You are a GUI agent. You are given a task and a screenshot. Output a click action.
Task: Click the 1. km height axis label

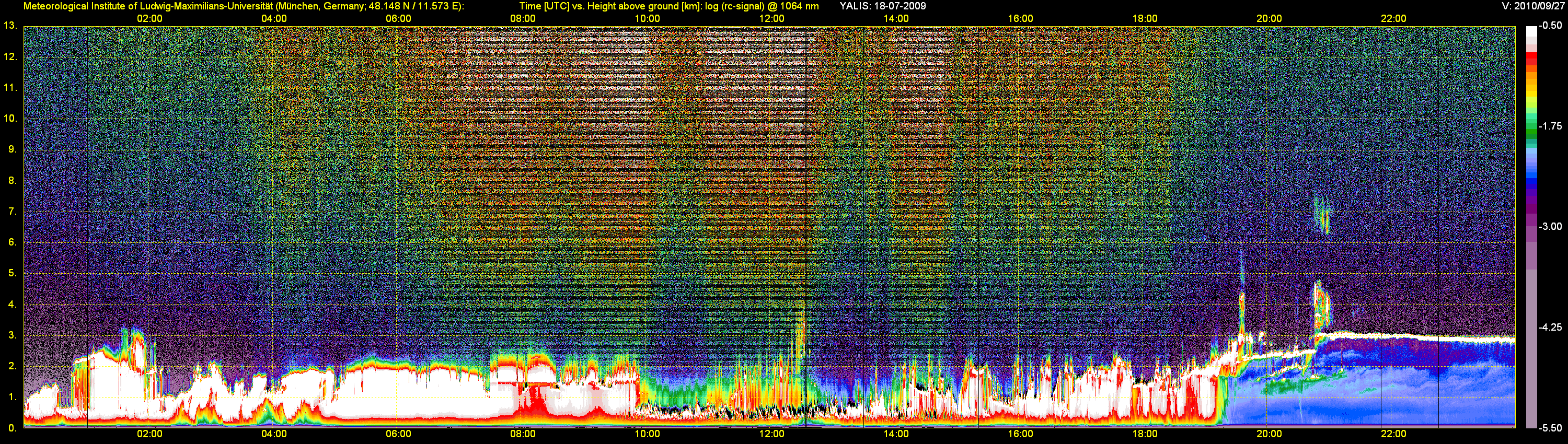(x=12, y=397)
